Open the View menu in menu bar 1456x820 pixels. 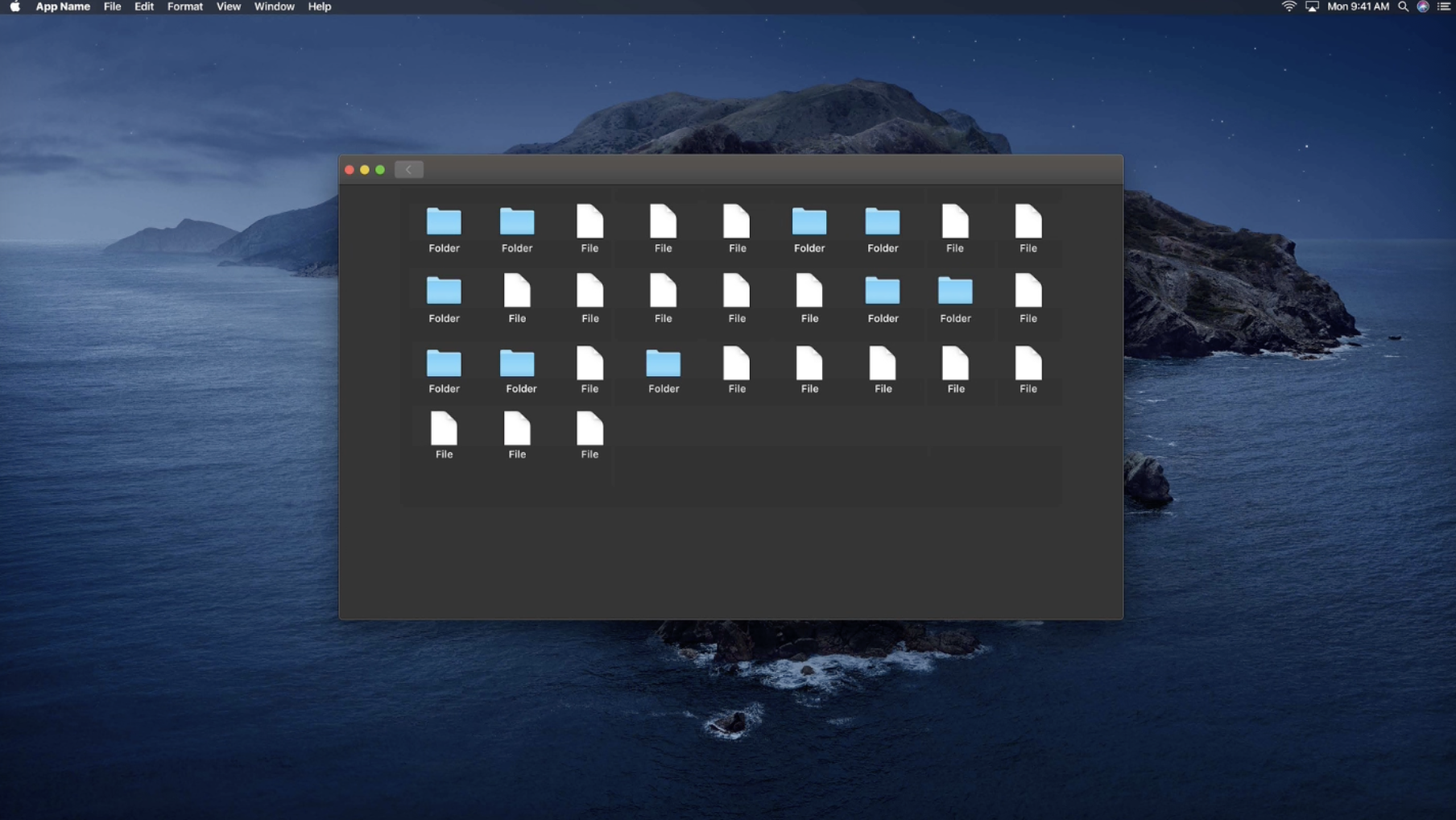click(x=228, y=6)
